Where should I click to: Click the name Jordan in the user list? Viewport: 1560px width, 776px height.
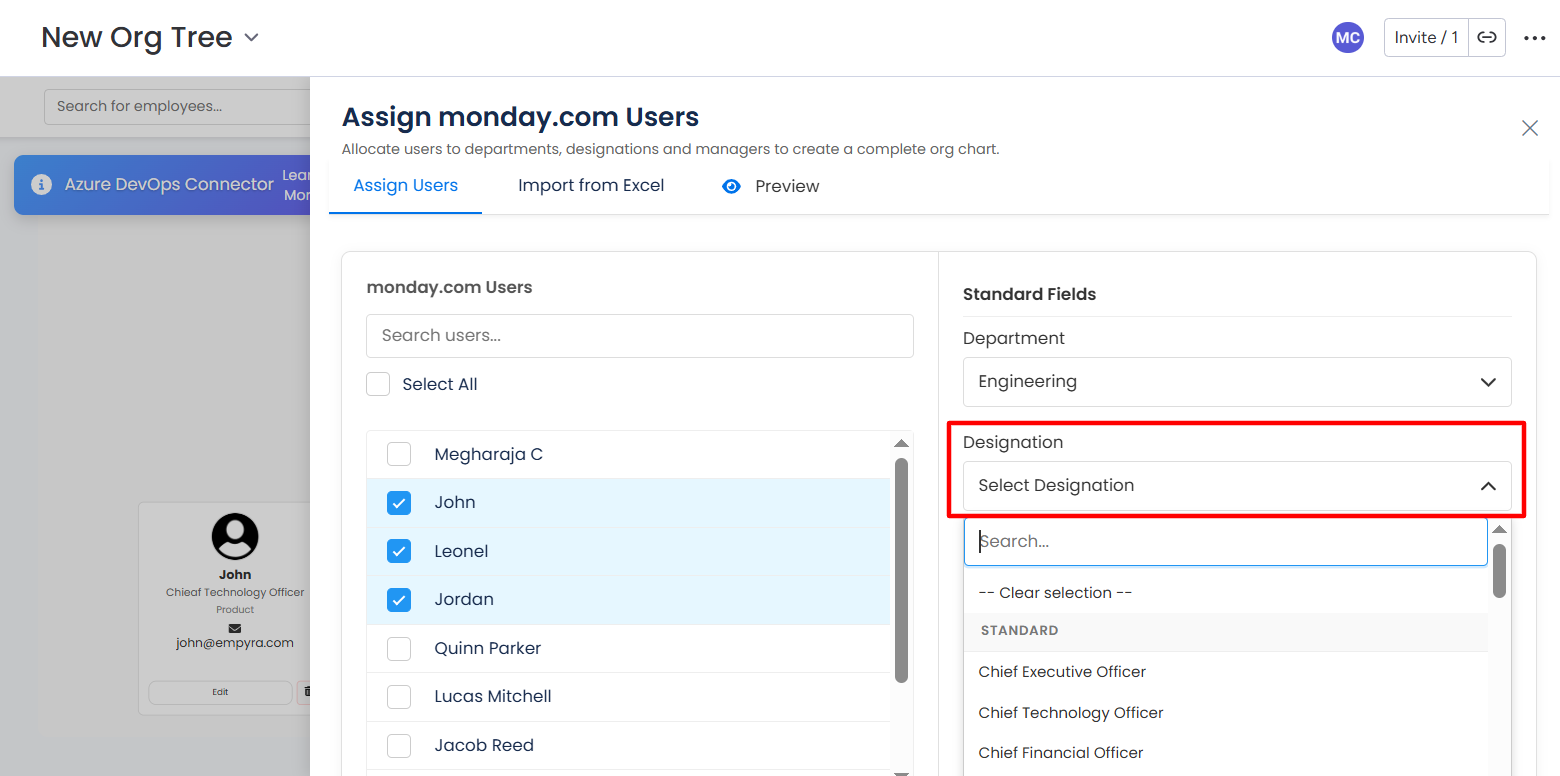[464, 600]
